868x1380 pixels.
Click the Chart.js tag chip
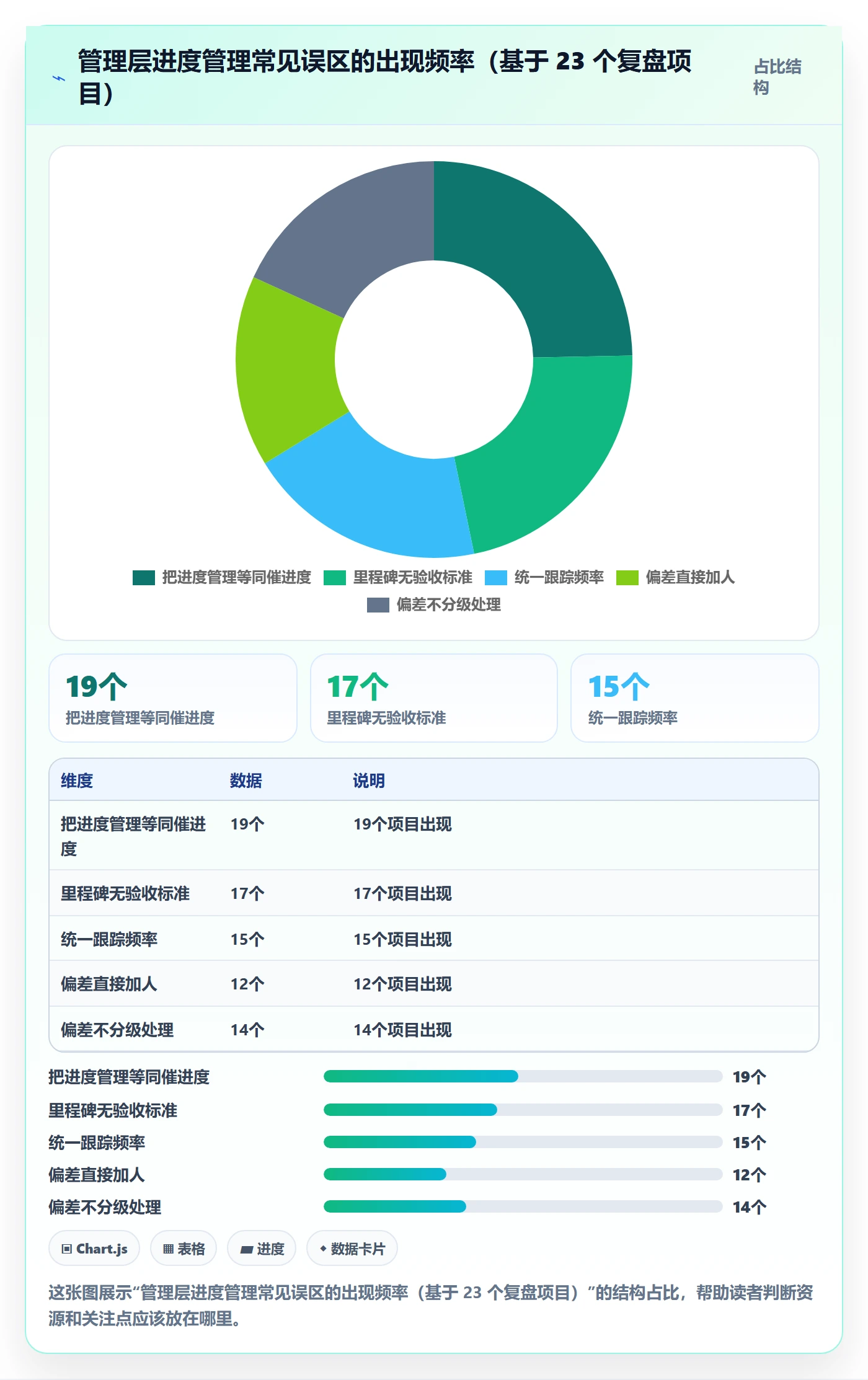(94, 1249)
